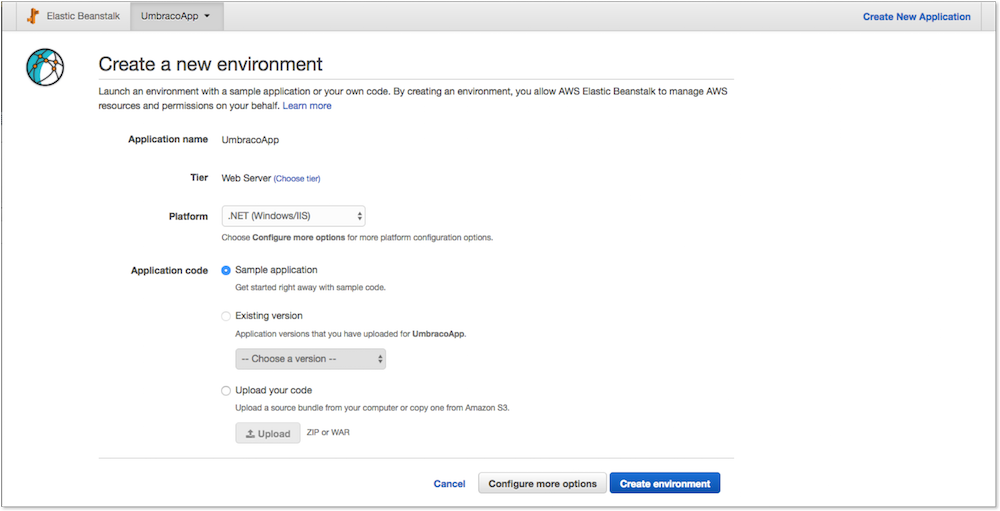Click the Upload source bundle button

pyautogui.click(x=268, y=434)
